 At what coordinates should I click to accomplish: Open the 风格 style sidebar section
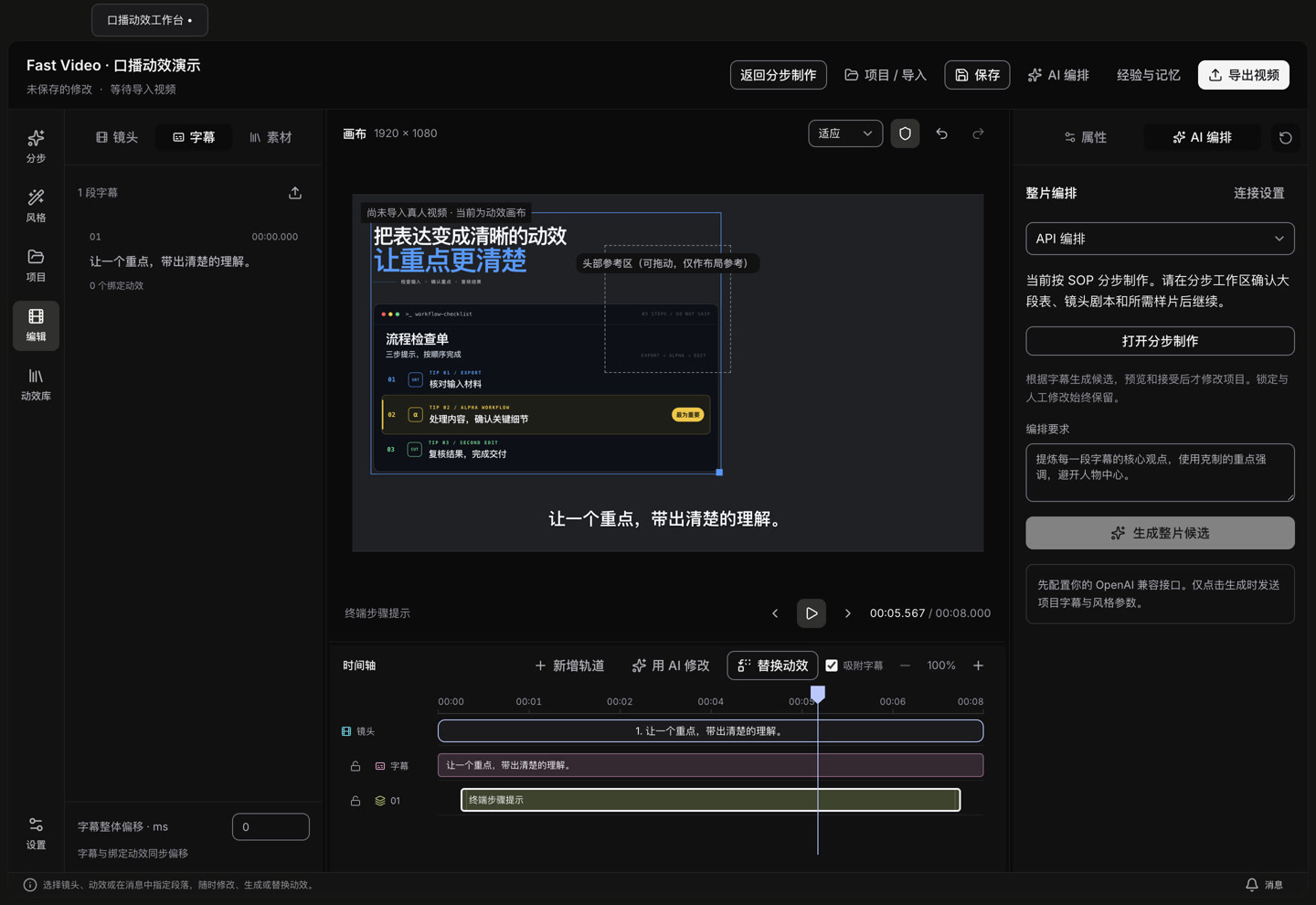tap(36, 206)
